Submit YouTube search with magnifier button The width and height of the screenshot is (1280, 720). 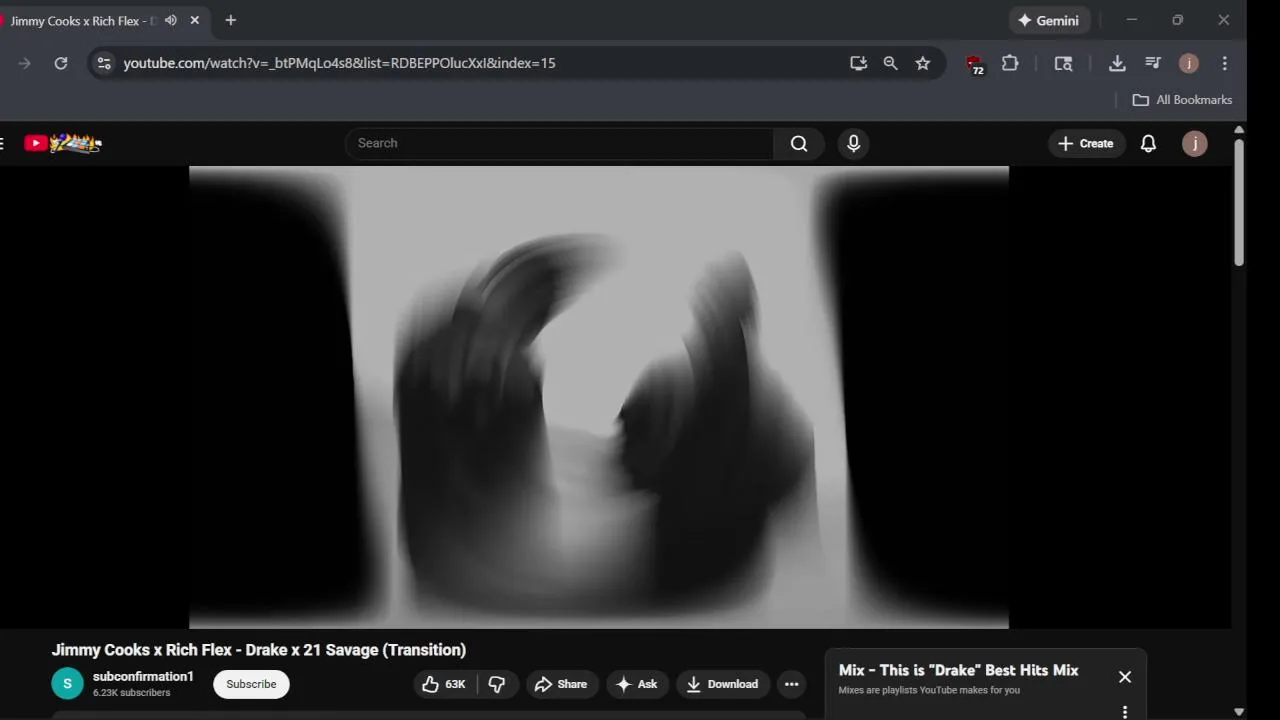pos(799,143)
